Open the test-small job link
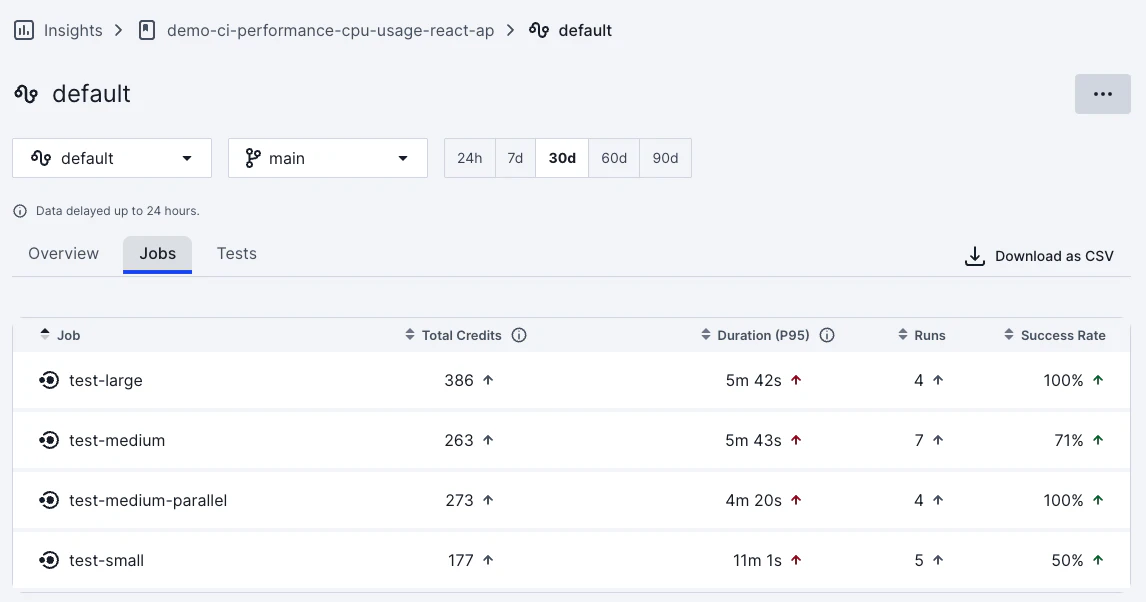 coord(106,560)
